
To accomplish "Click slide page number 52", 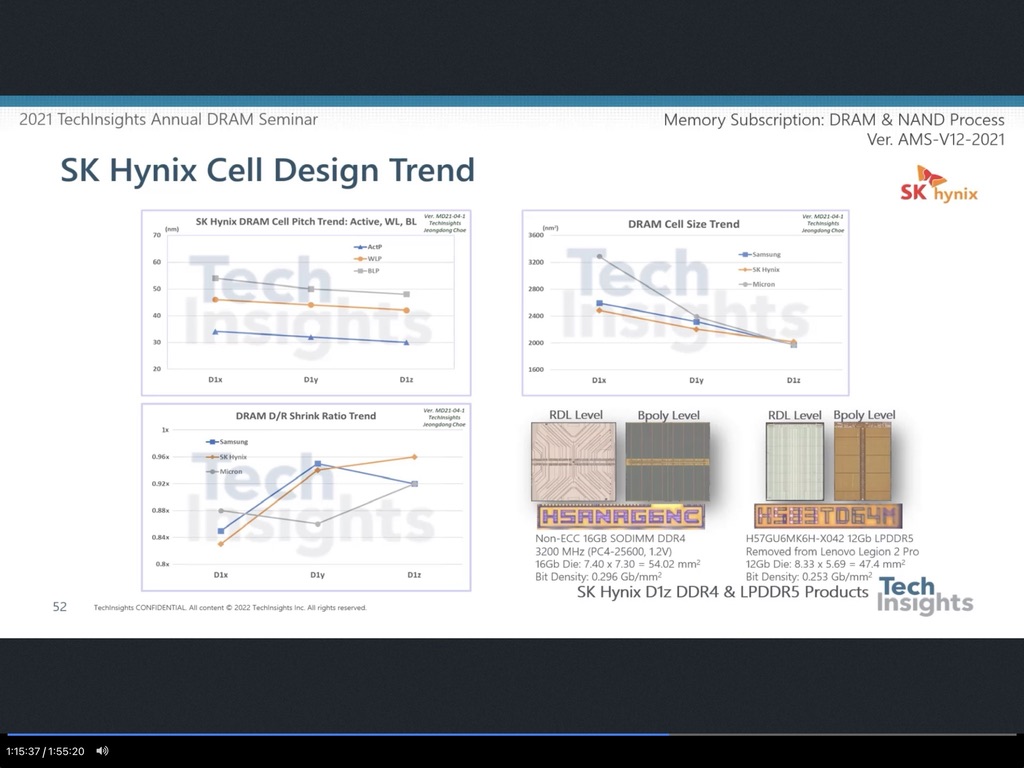I will tap(60, 606).
